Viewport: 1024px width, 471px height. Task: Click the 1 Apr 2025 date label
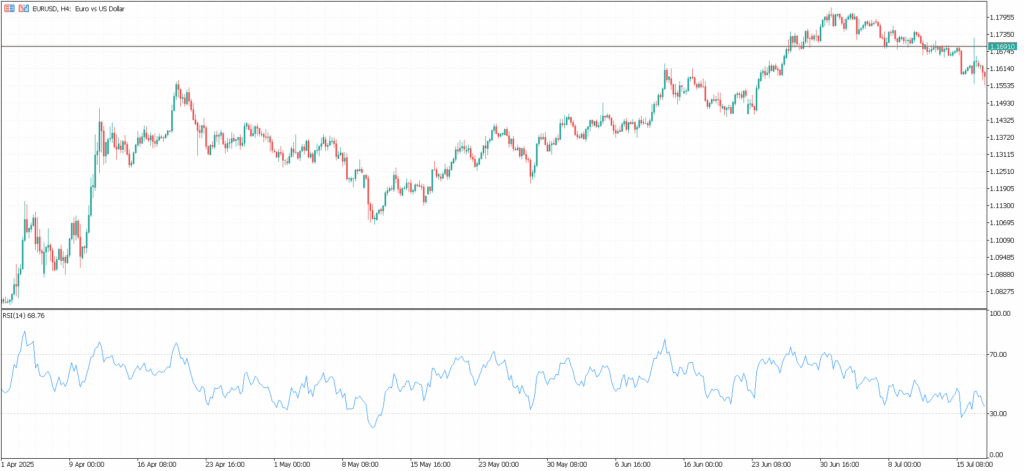(17, 464)
